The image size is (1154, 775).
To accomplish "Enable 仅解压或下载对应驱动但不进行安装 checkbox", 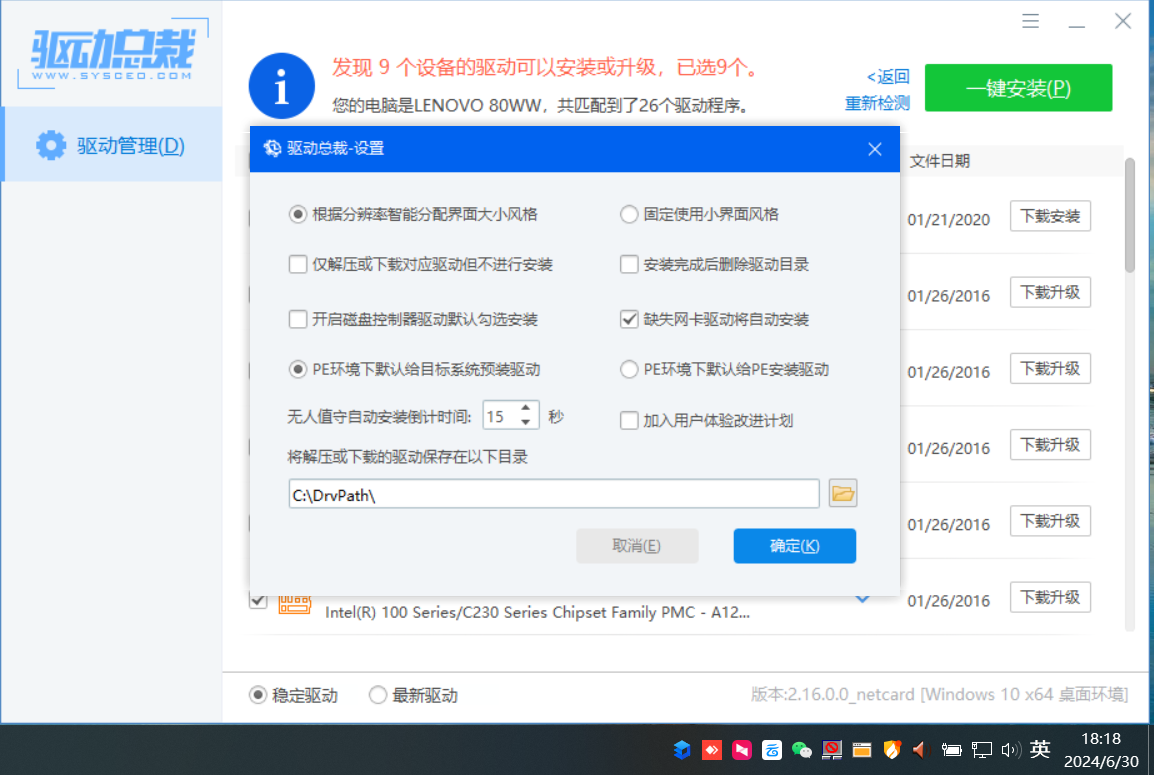I will [x=297, y=265].
